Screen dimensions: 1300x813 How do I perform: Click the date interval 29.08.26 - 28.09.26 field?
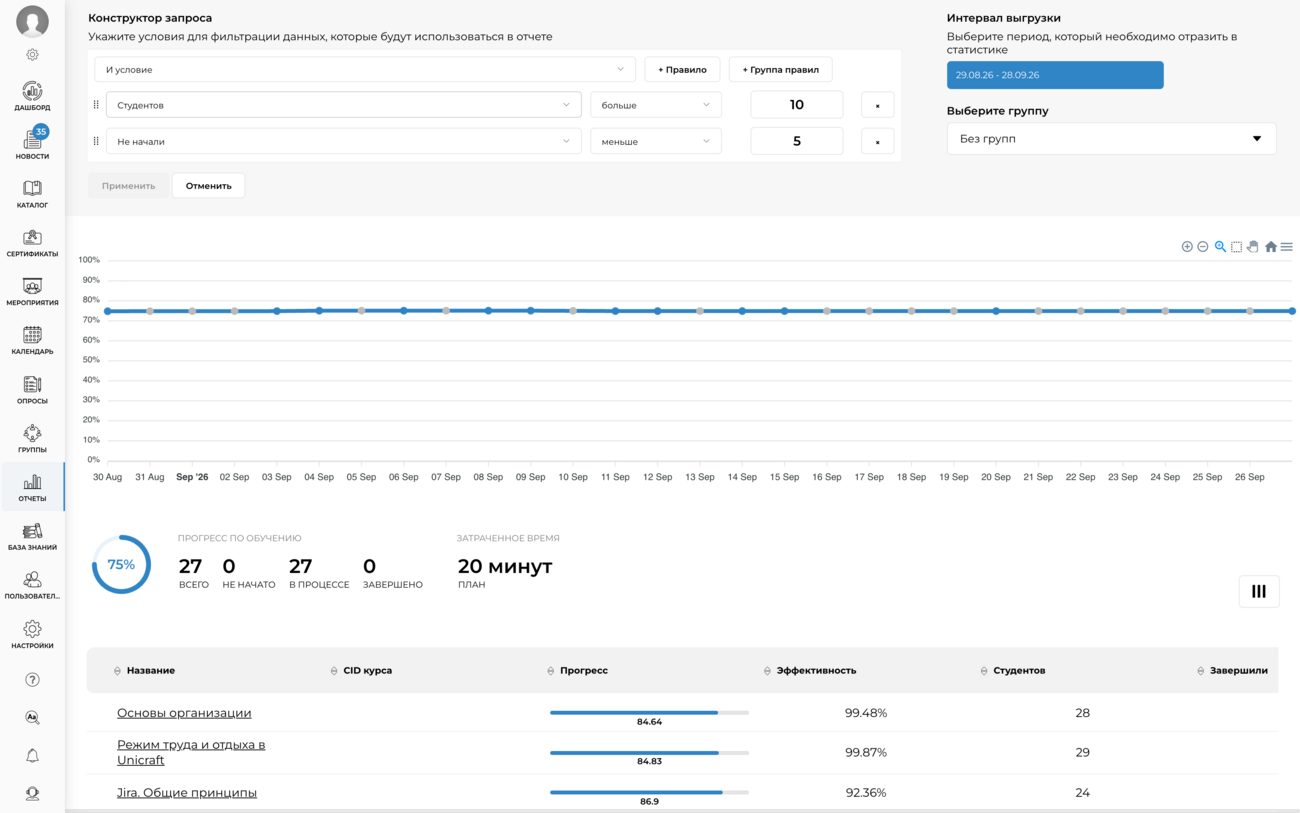click(1055, 75)
